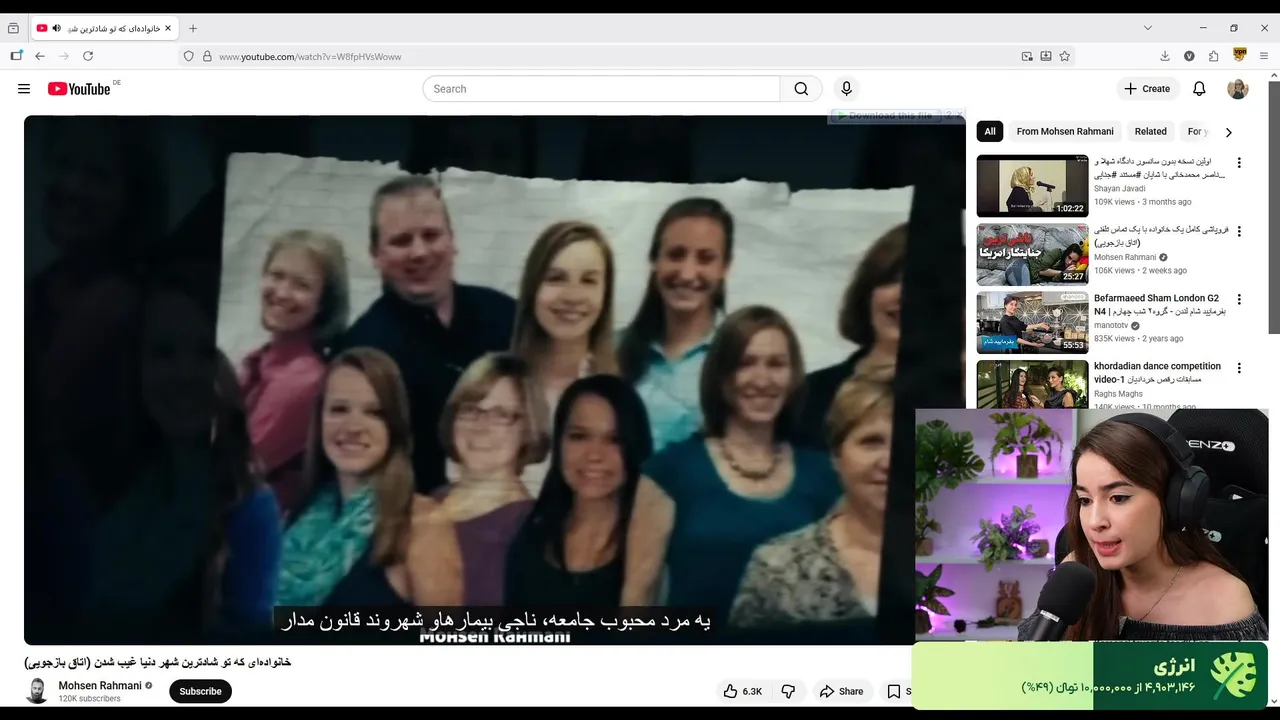
Task: Open the 1:02:22 Shayan Javadi thumbnail
Action: coord(1032,185)
